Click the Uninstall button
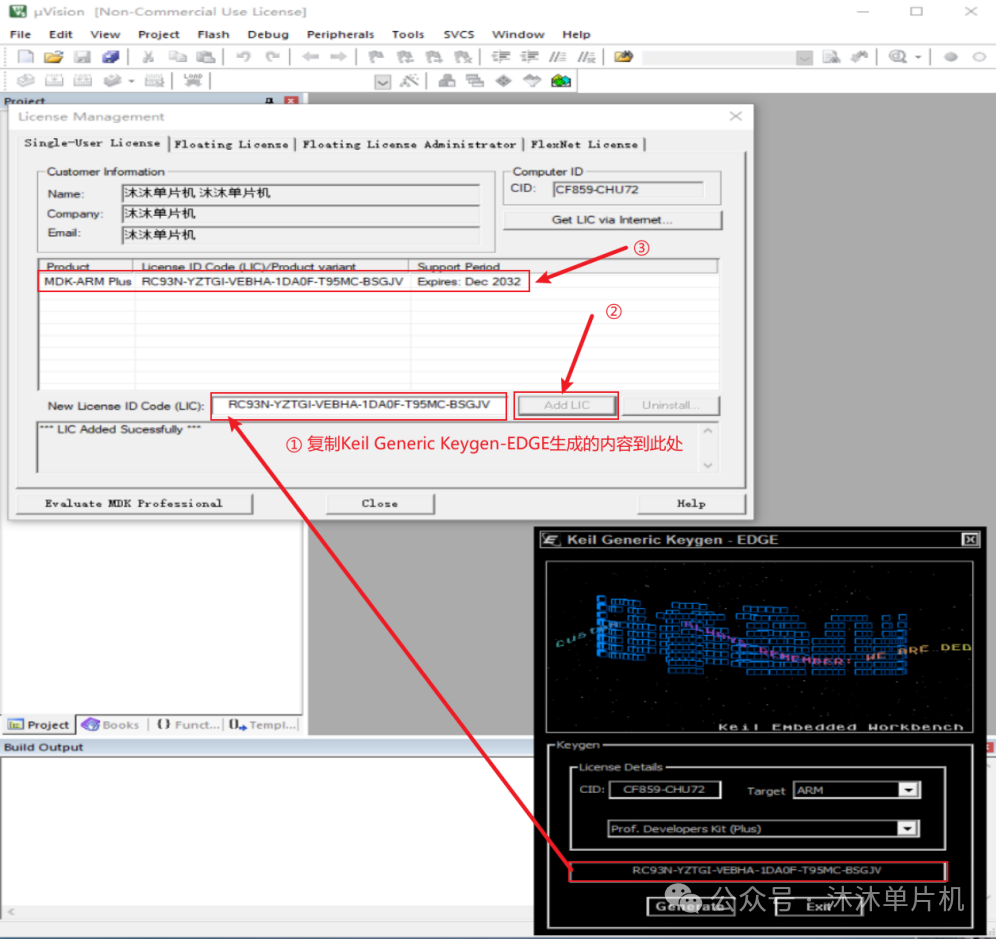Viewport: 996px width, 939px height. click(x=671, y=405)
